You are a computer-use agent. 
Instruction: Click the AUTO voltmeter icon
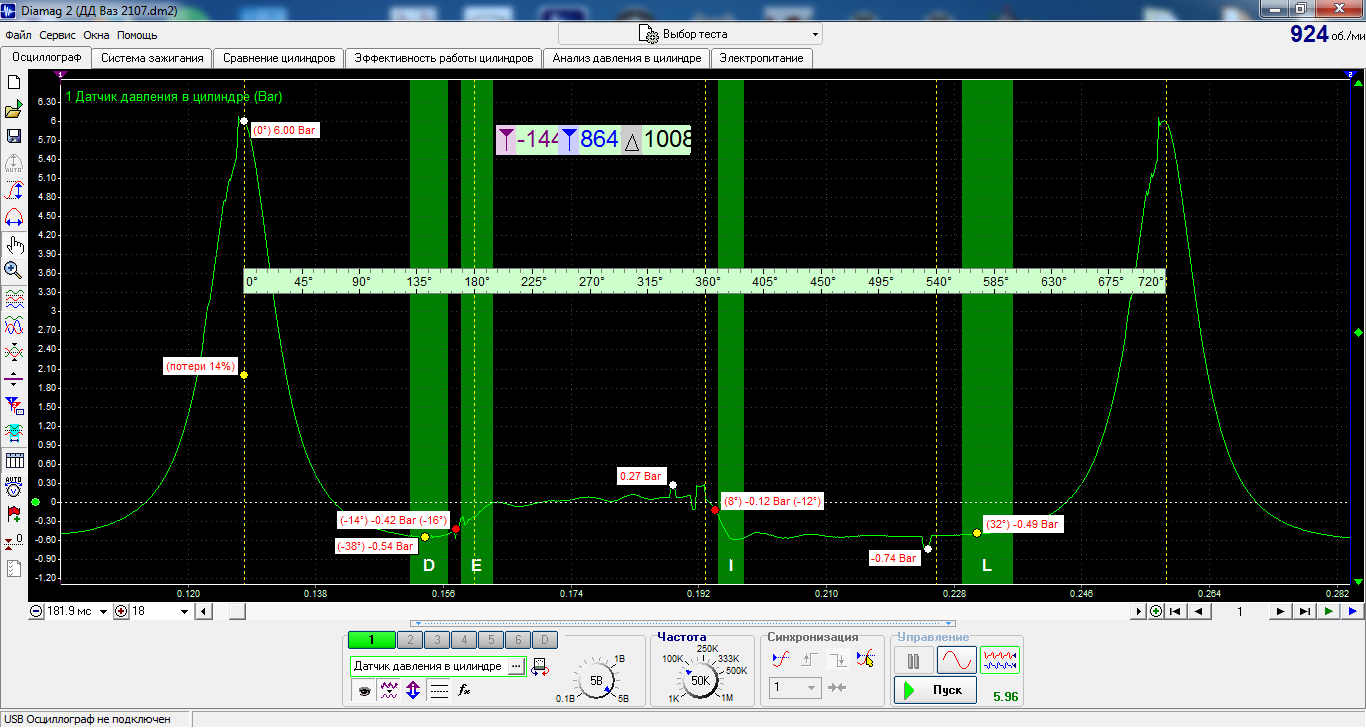pos(14,487)
